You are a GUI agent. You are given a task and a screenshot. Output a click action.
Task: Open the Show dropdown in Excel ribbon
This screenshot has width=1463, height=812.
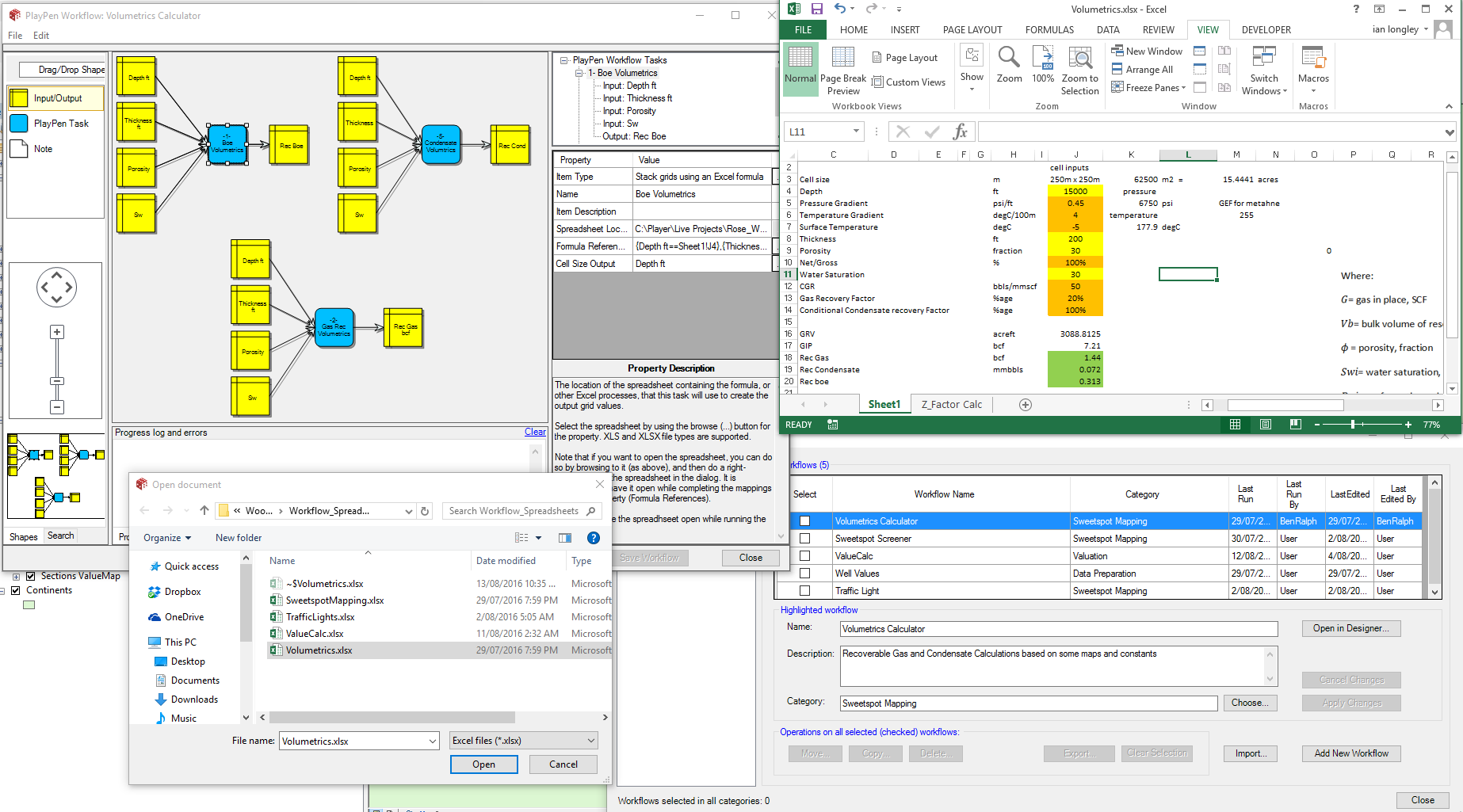click(x=972, y=69)
